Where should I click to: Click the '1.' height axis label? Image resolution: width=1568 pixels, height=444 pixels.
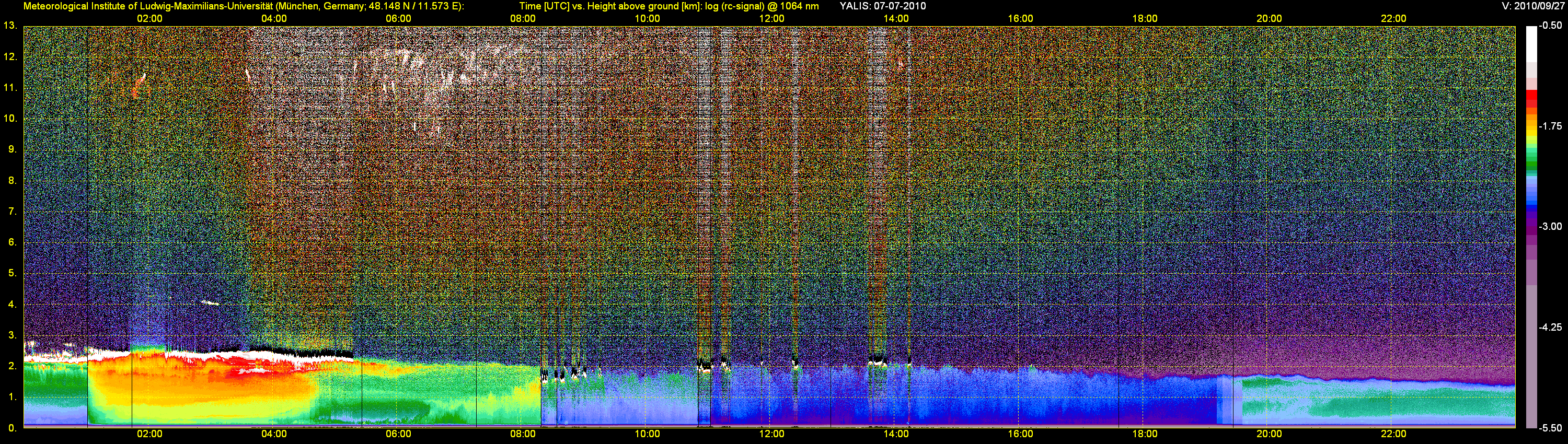coord(12,396)
